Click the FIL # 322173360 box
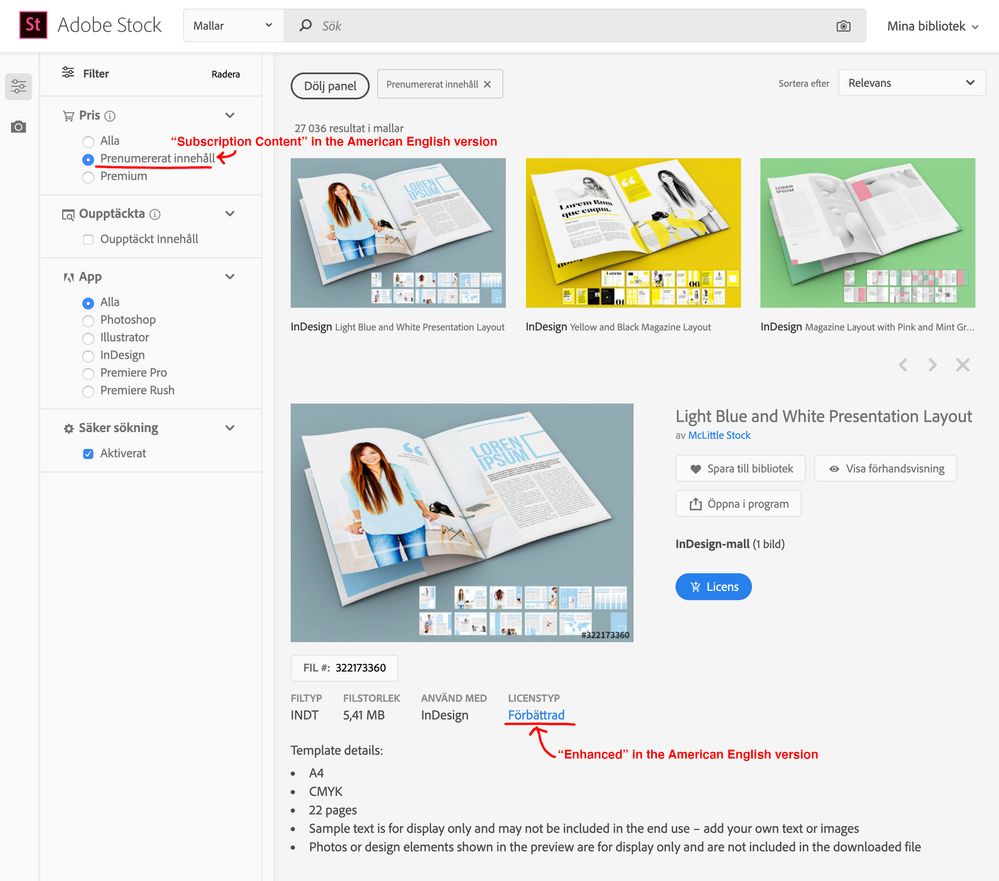 coord(344,668)
